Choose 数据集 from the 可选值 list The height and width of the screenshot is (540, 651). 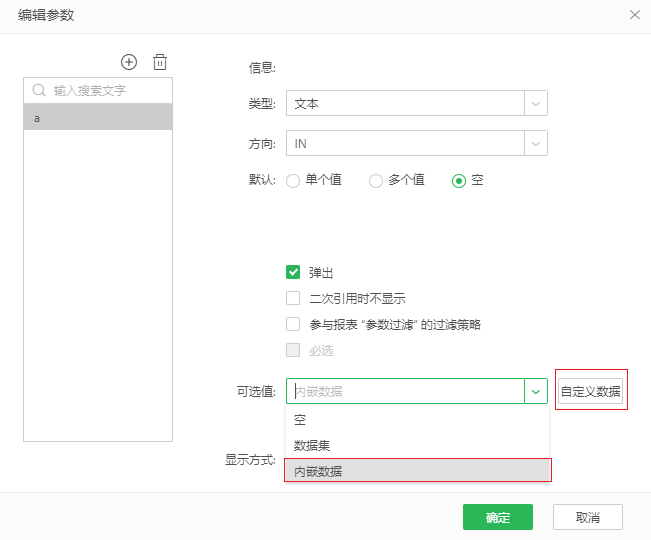pos(417,445)
